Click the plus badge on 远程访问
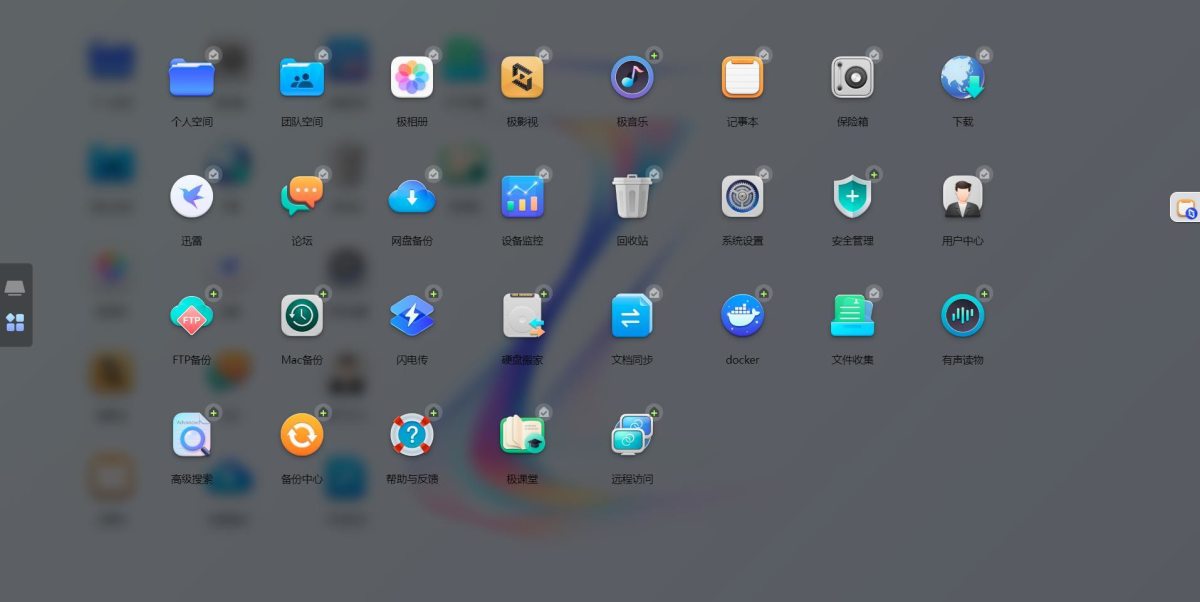The image size is (1200, 602). (x=654, y=412)
